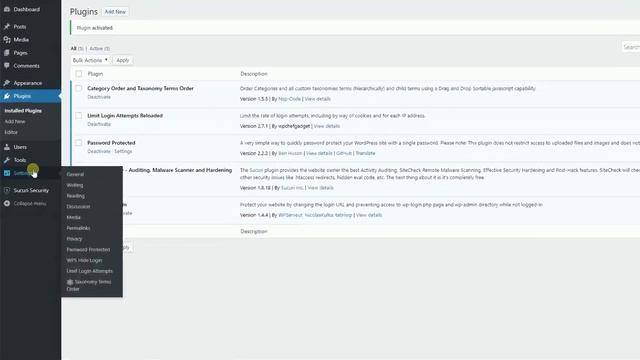View details for Category Order plugin

click(318, 99)
